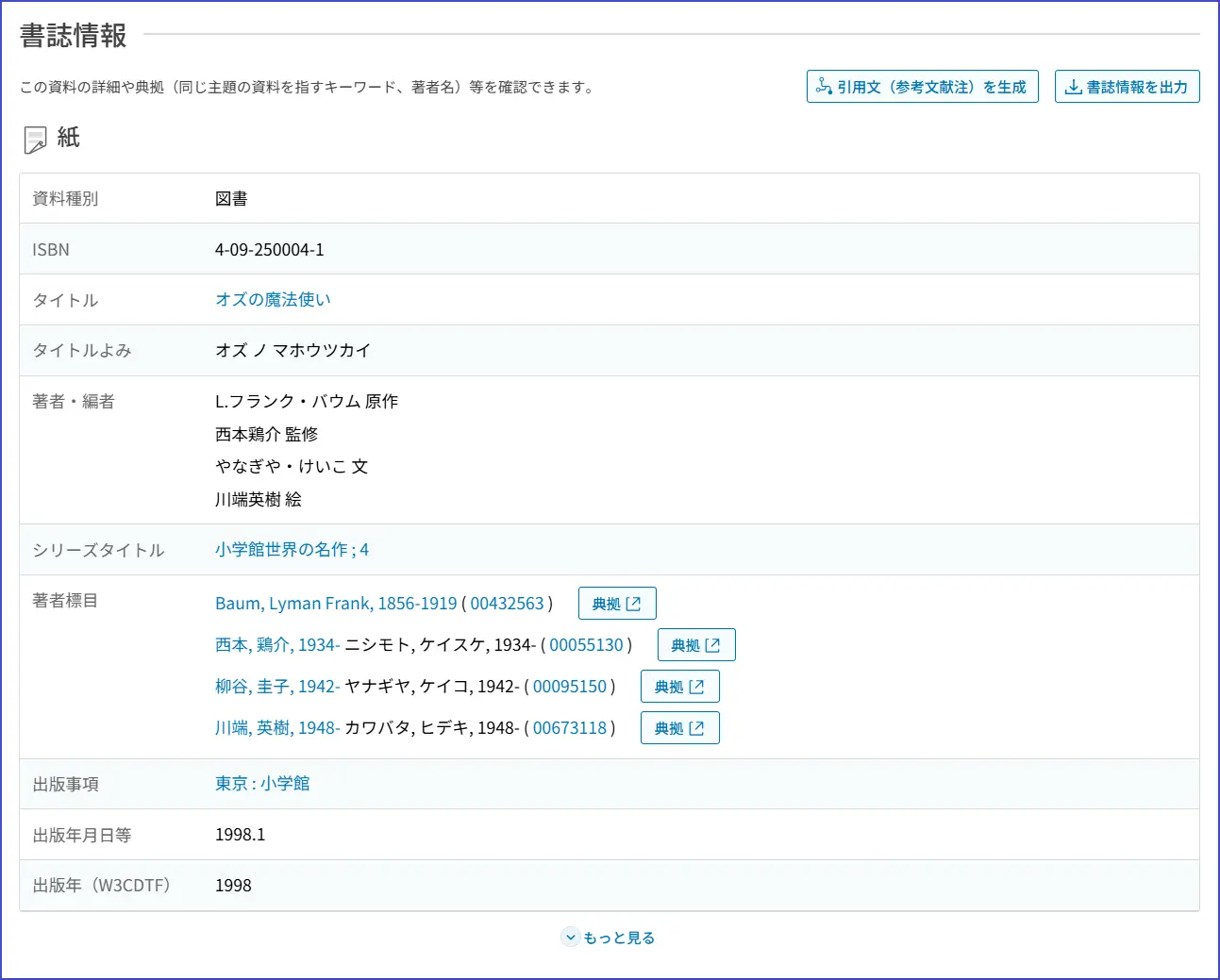The height and width of the screenshot is (980, 1220).
Task: Open external link icon for 柳谷 authority
Action: (696, 687)
